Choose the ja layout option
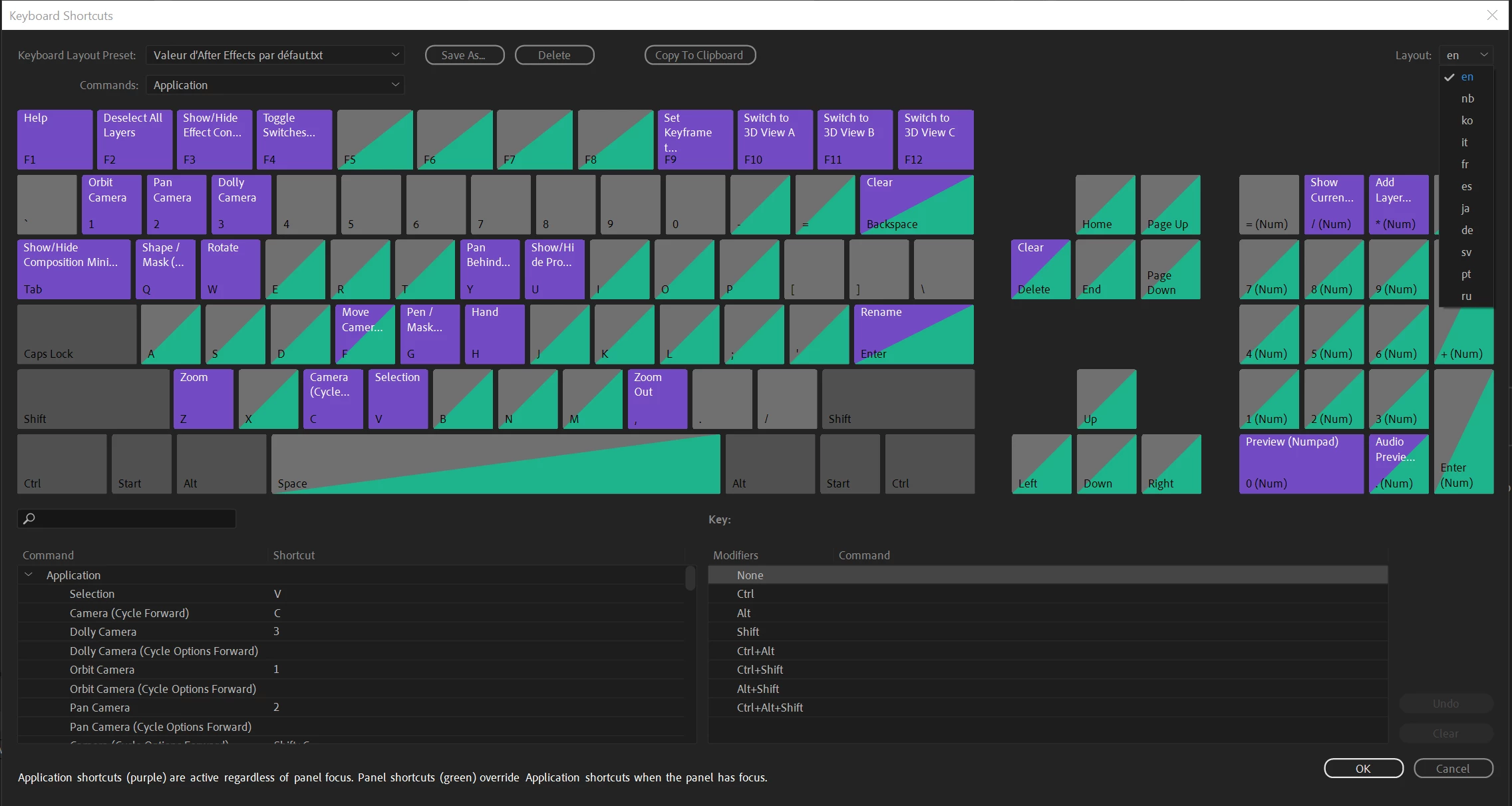 tap(1465, 208)
